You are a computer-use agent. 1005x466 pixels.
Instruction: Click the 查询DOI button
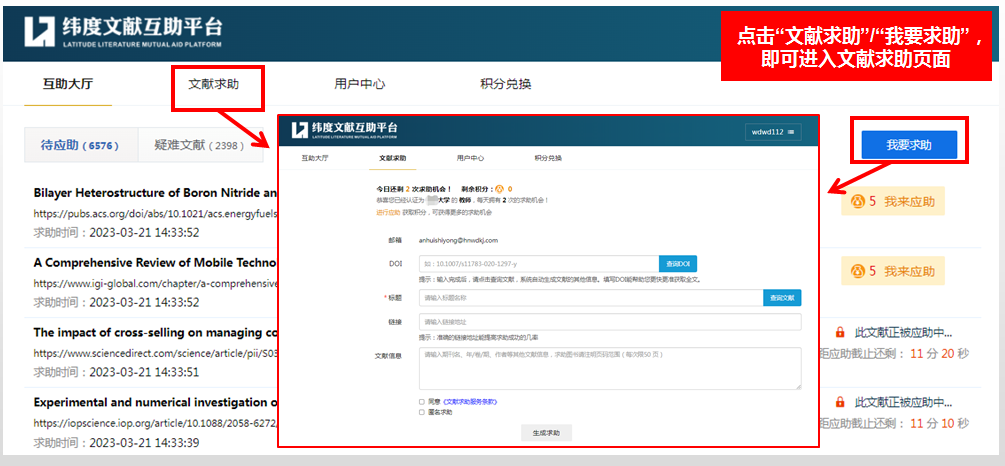point(677,264)
